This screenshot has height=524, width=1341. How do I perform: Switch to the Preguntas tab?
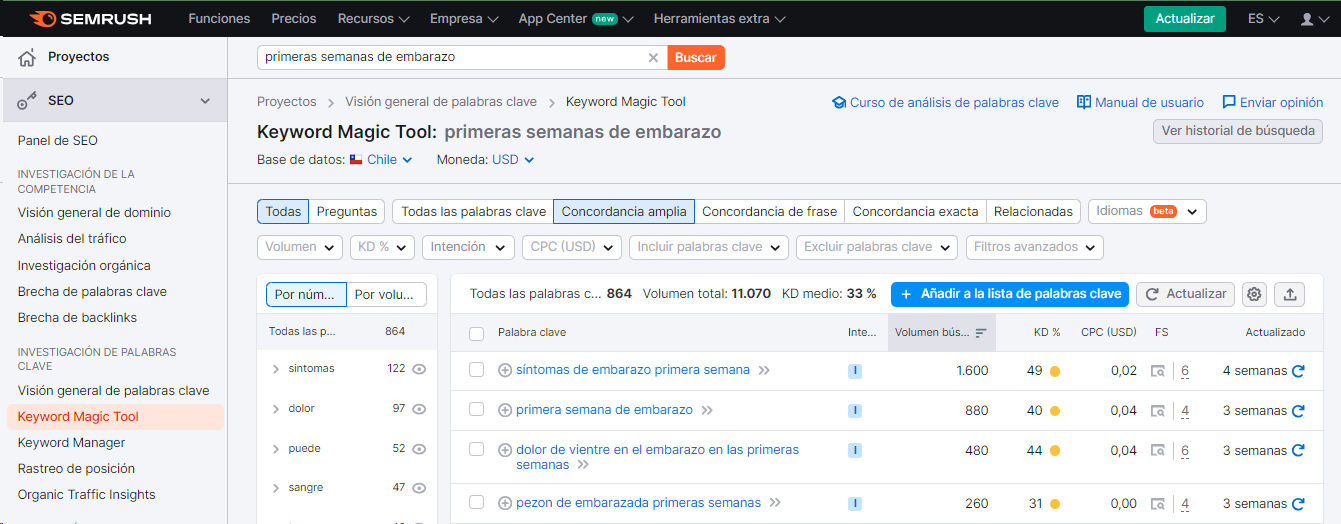pyautogui.click(x=346, y=211)
